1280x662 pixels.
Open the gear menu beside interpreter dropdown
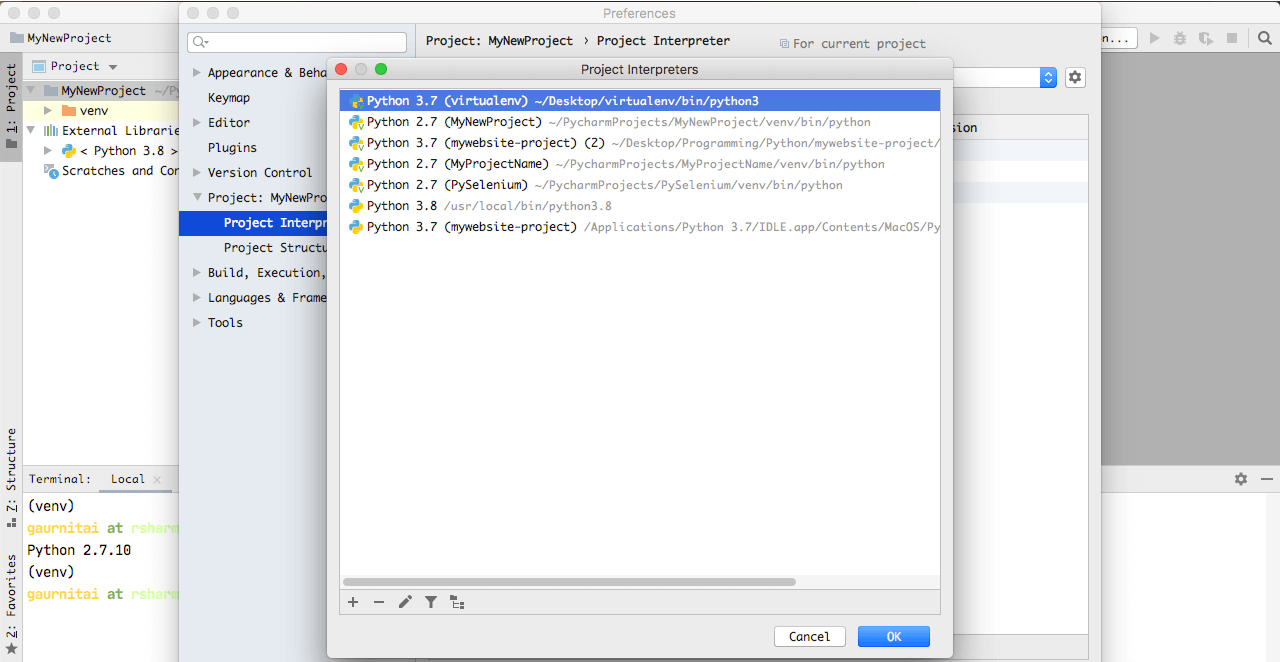pyautogui.click(x=1075, y=77)
